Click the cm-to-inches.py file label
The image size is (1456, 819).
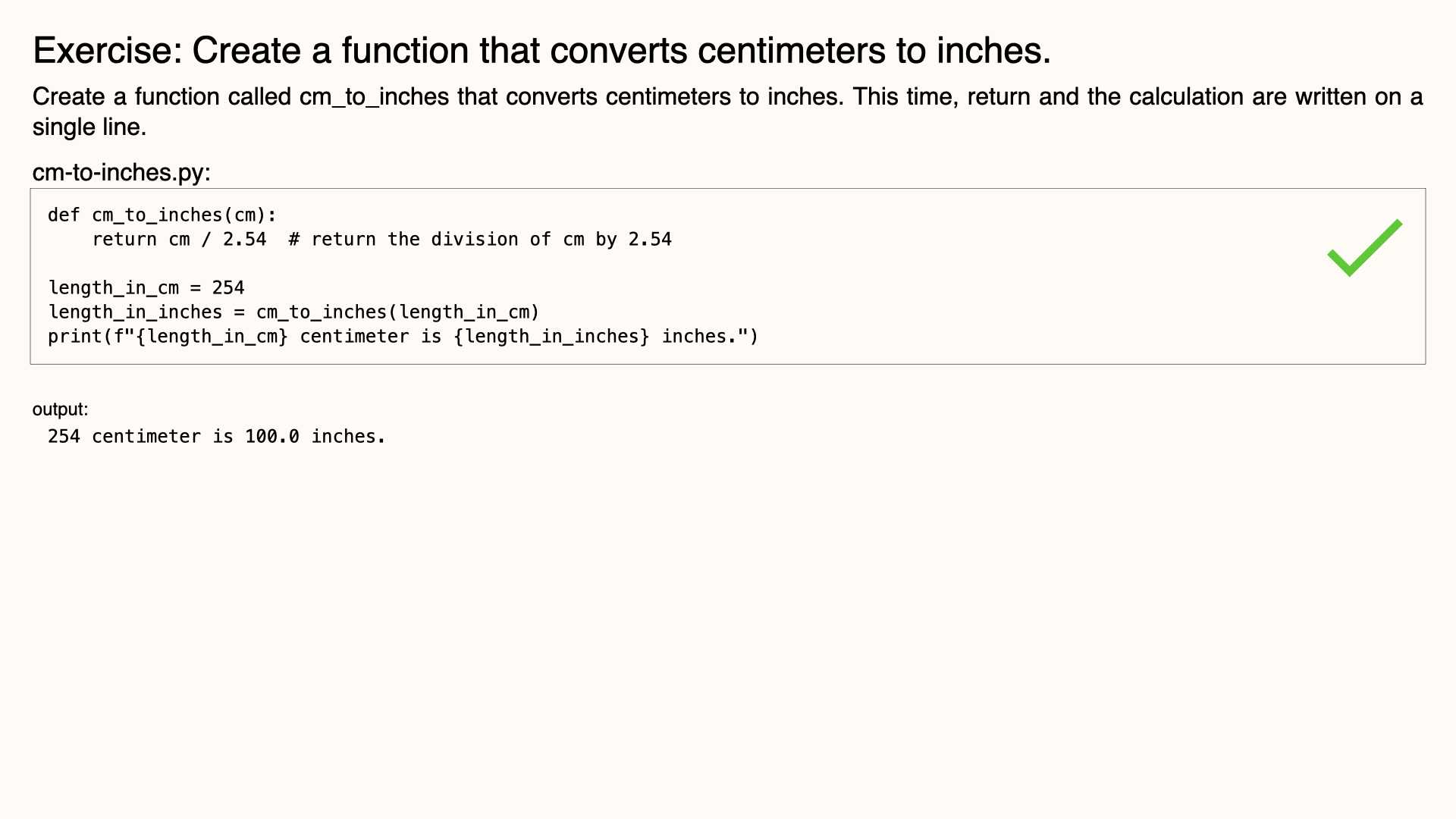click(121, 172)
